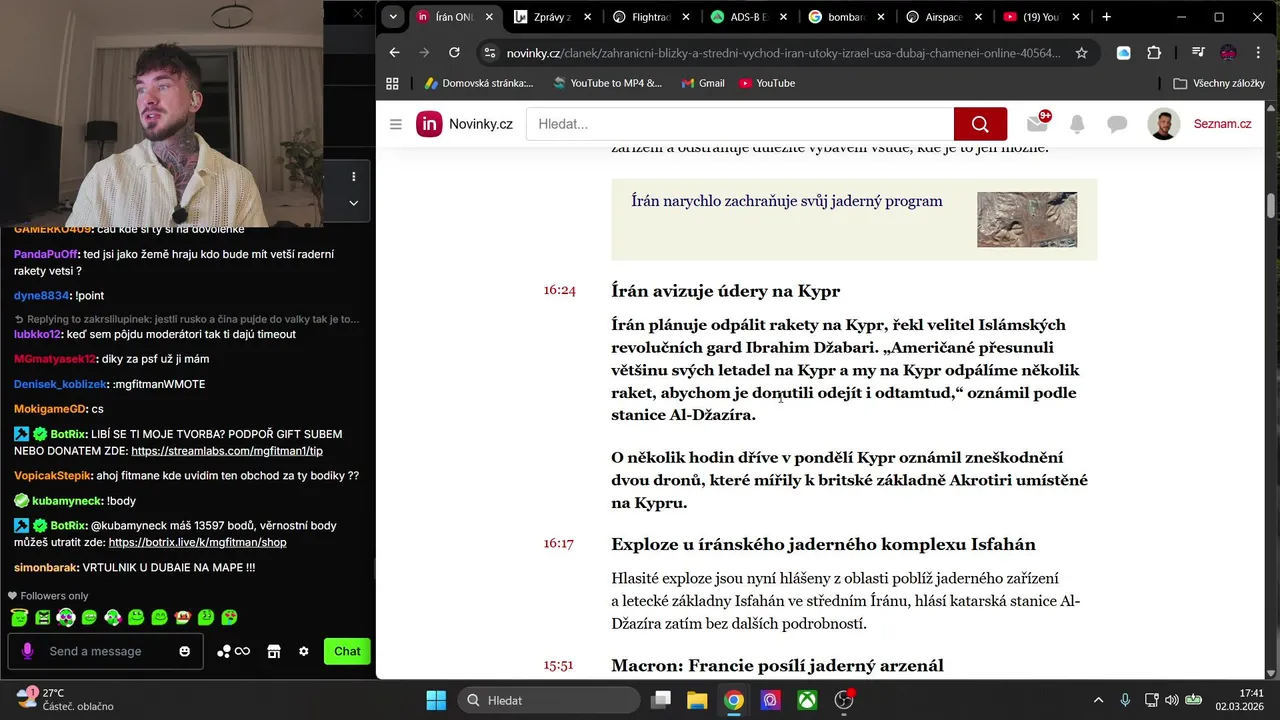Click the Windows taskbar Hledat search box
Viewport: 1280px width, 720px height.
pos(549,700)
